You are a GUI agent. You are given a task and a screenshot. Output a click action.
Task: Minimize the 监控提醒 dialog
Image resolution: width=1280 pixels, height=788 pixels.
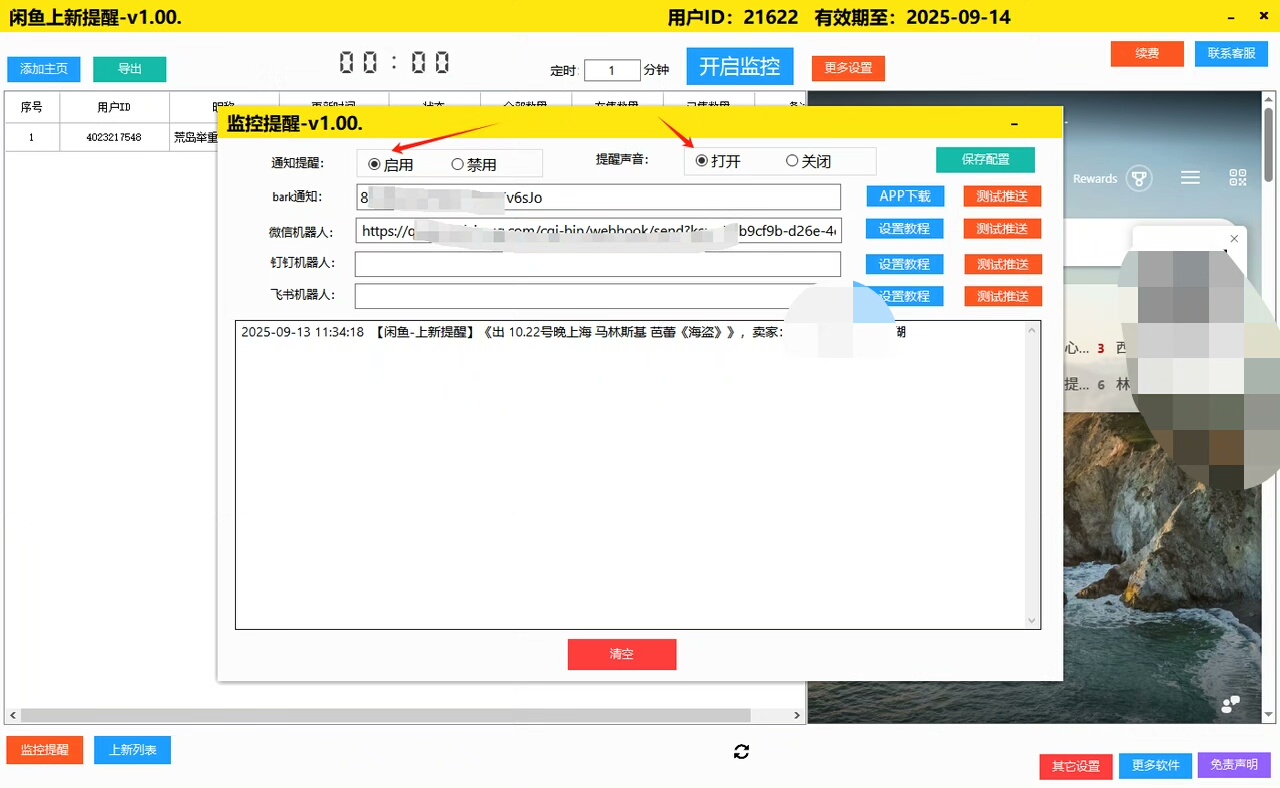pos(1015,123)
